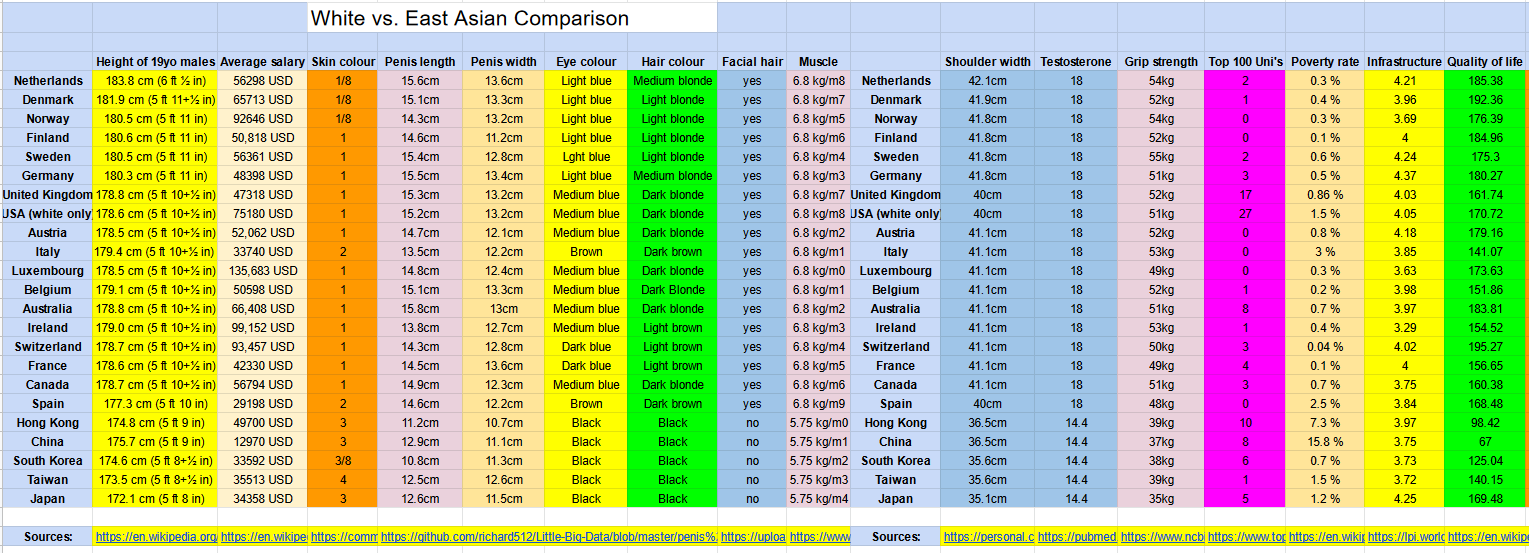Viewport: 1529px width, 553px height.
Task: Select the Average salary column header
Action: 262,62
